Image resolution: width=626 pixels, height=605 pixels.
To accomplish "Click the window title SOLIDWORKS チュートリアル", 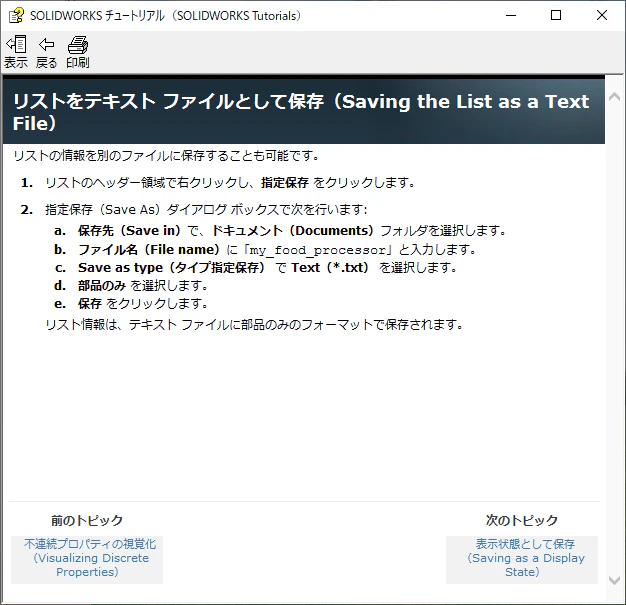I will [x=165, y=16].
